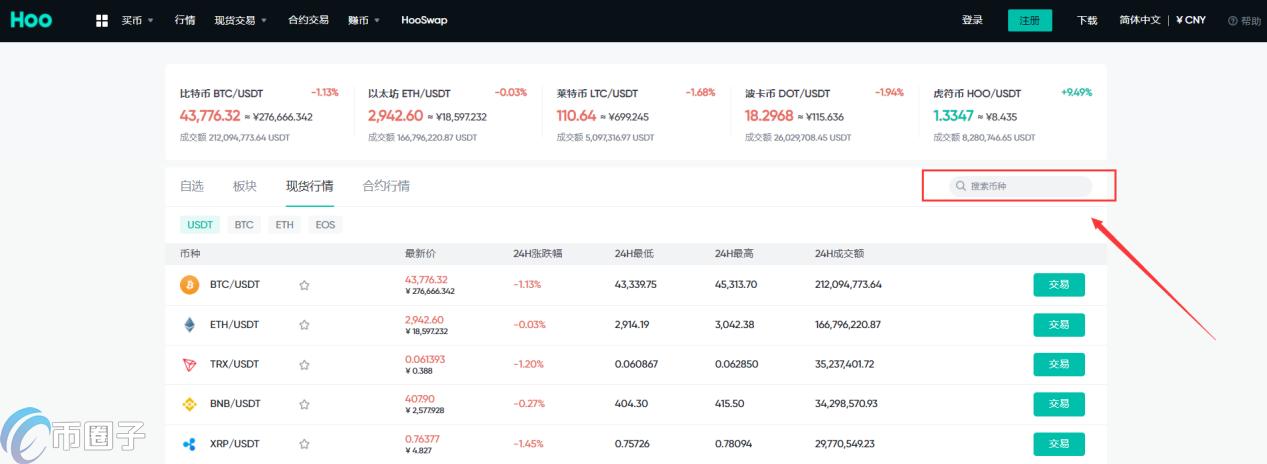Click the Ethereum coin icon in ETH/USDT row
The image size is (1267, 464).
tap(189, 325)
